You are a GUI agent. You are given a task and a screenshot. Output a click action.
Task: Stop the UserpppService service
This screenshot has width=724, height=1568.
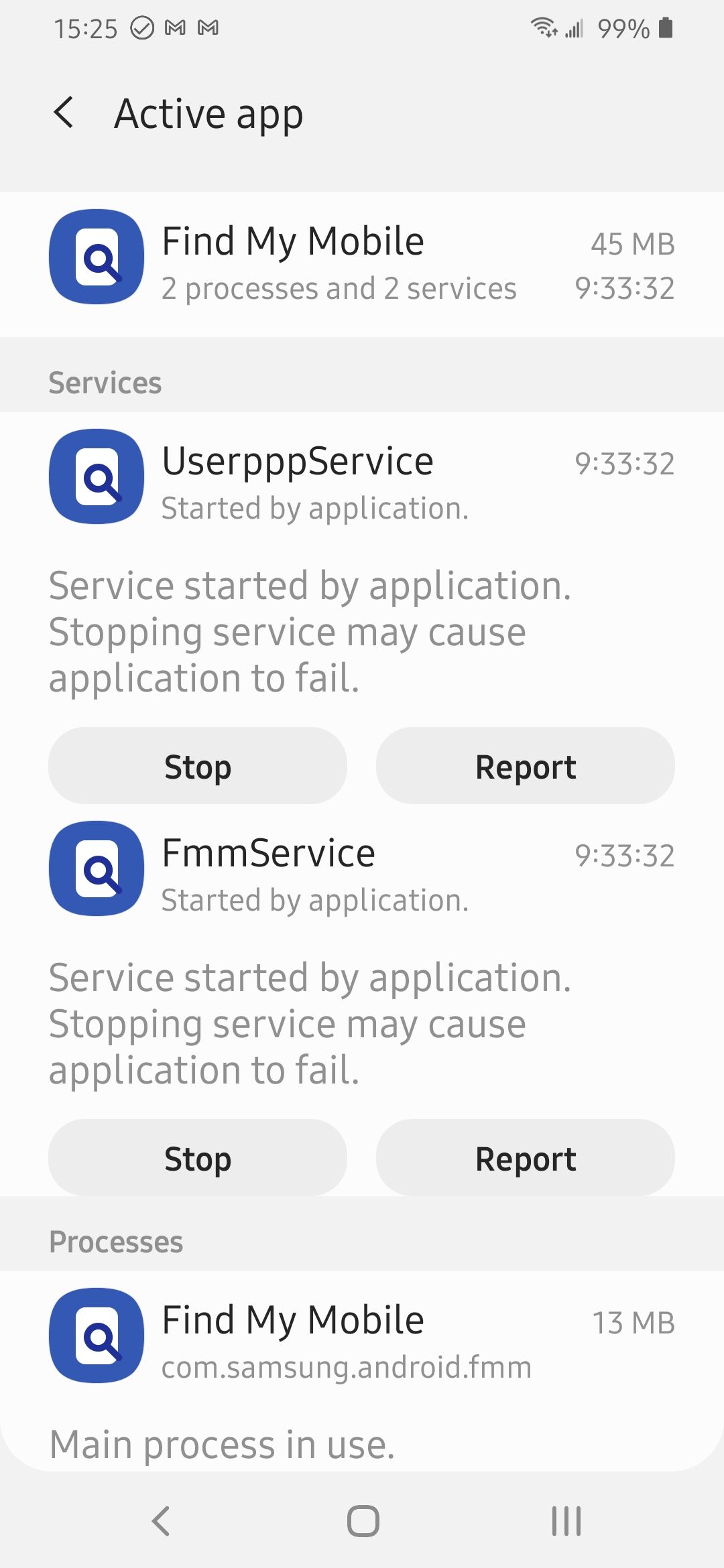(198, 766)
